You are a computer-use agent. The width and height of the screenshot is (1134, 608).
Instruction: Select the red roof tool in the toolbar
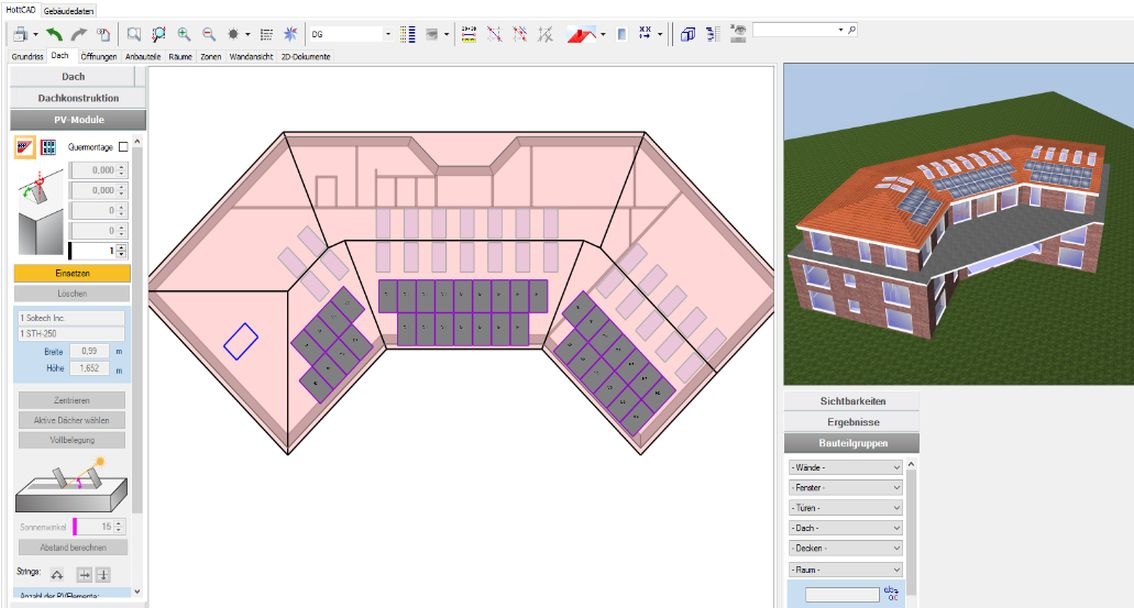(x=578, y=33)
